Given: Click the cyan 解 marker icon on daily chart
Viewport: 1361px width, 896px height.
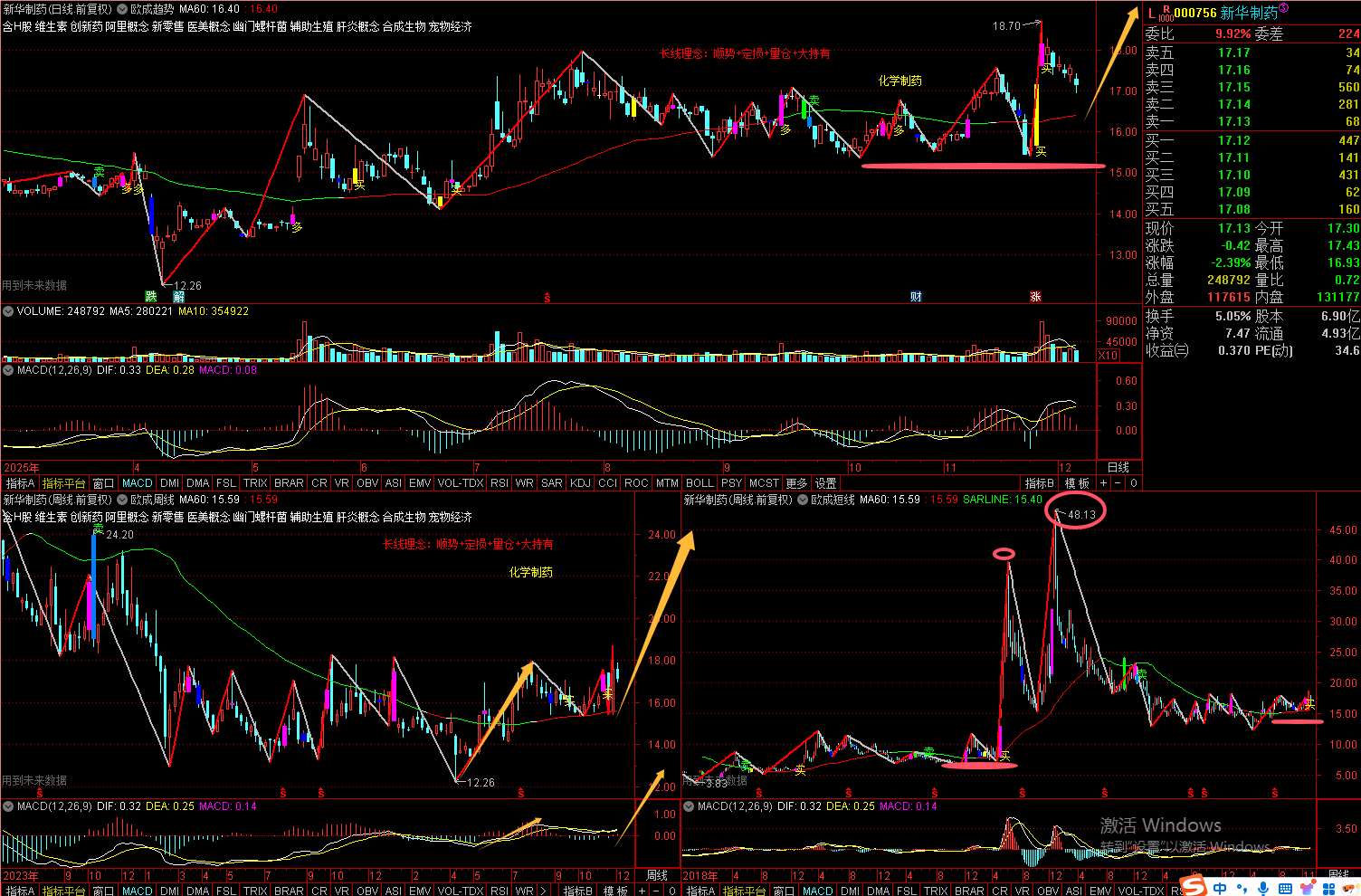Looking at the screenshot, I should 179,297.
